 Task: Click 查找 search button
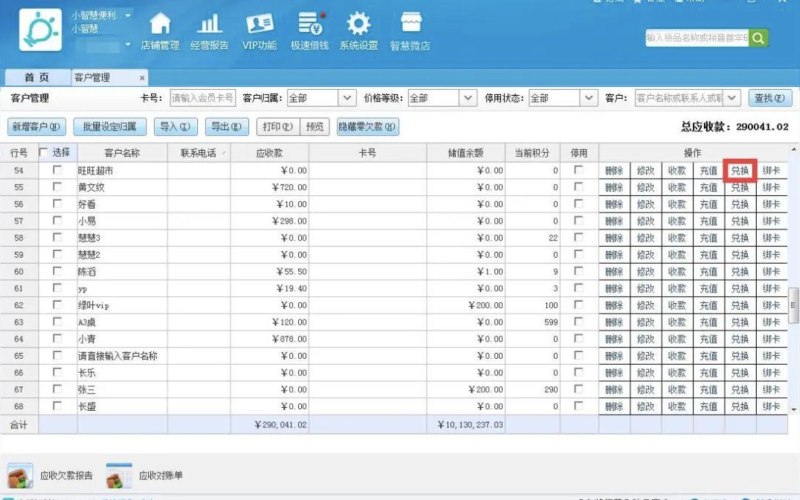(x=770, y=98)
